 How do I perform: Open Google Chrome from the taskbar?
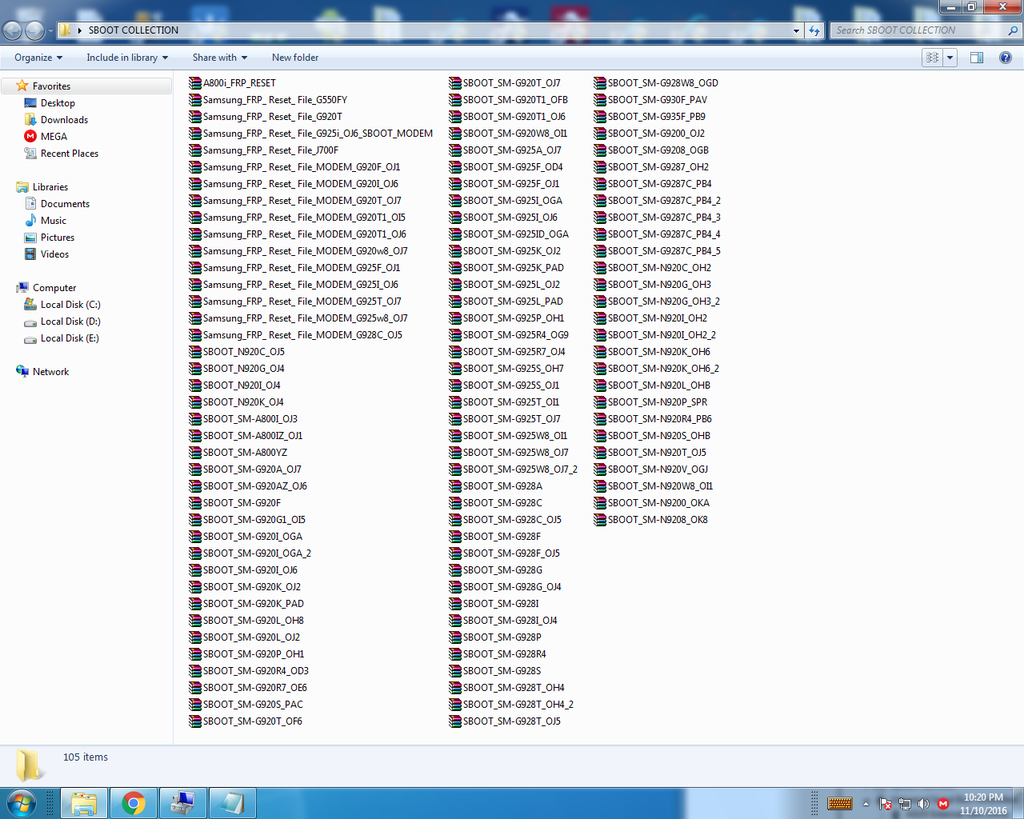(x=134, y=802)
